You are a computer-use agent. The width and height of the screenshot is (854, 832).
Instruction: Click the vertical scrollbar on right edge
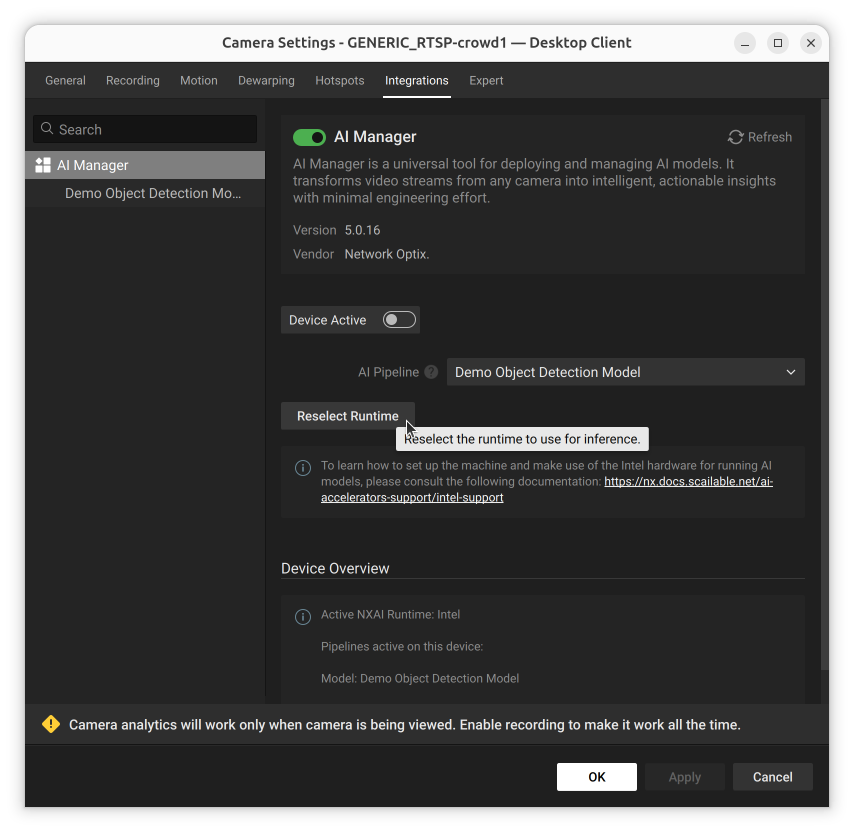click(x=825, y=384)
